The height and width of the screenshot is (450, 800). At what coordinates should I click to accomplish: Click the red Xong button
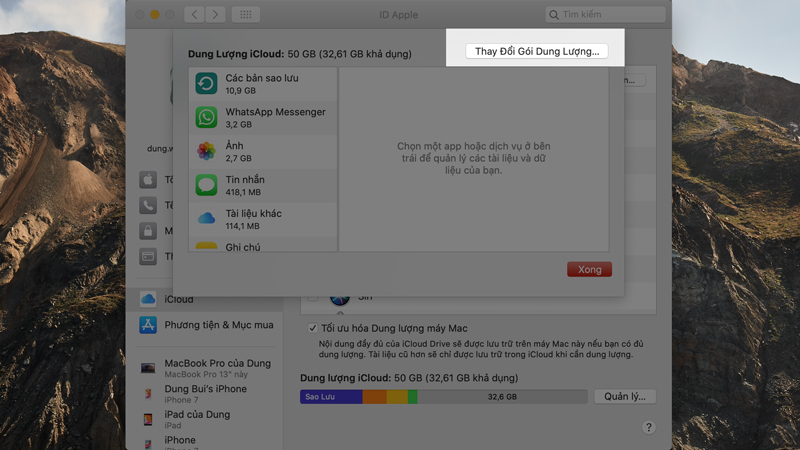[x=589, y=269]
